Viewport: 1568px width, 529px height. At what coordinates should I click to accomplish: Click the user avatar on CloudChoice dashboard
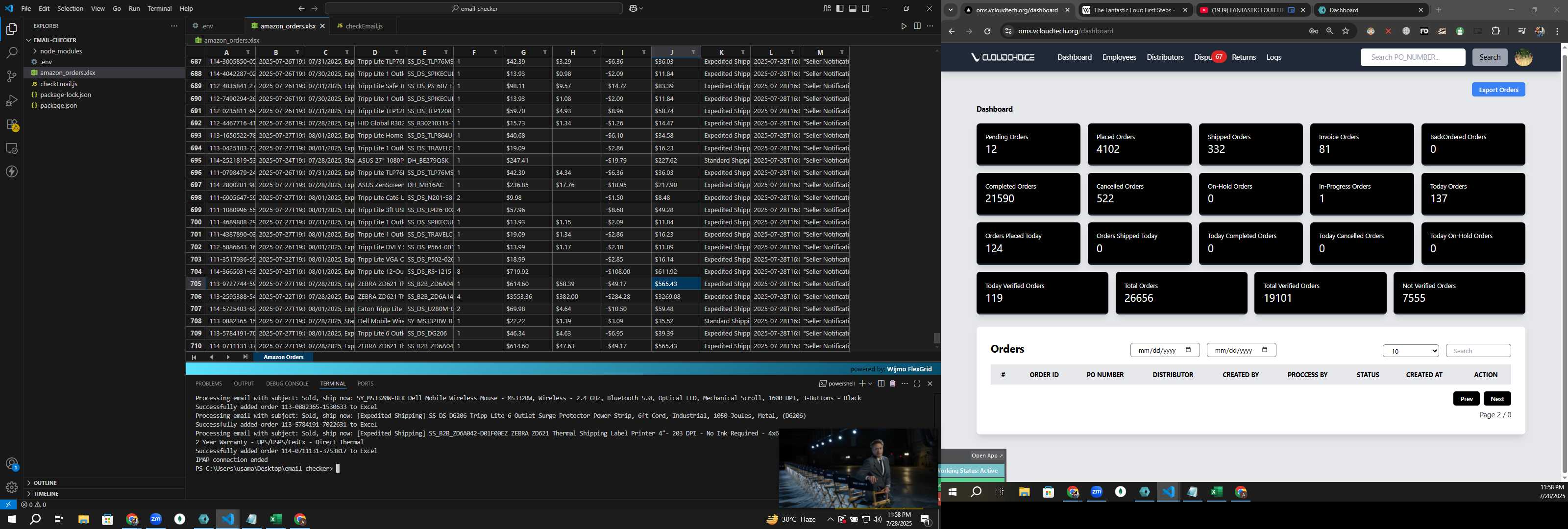(x=1523, y=57)
